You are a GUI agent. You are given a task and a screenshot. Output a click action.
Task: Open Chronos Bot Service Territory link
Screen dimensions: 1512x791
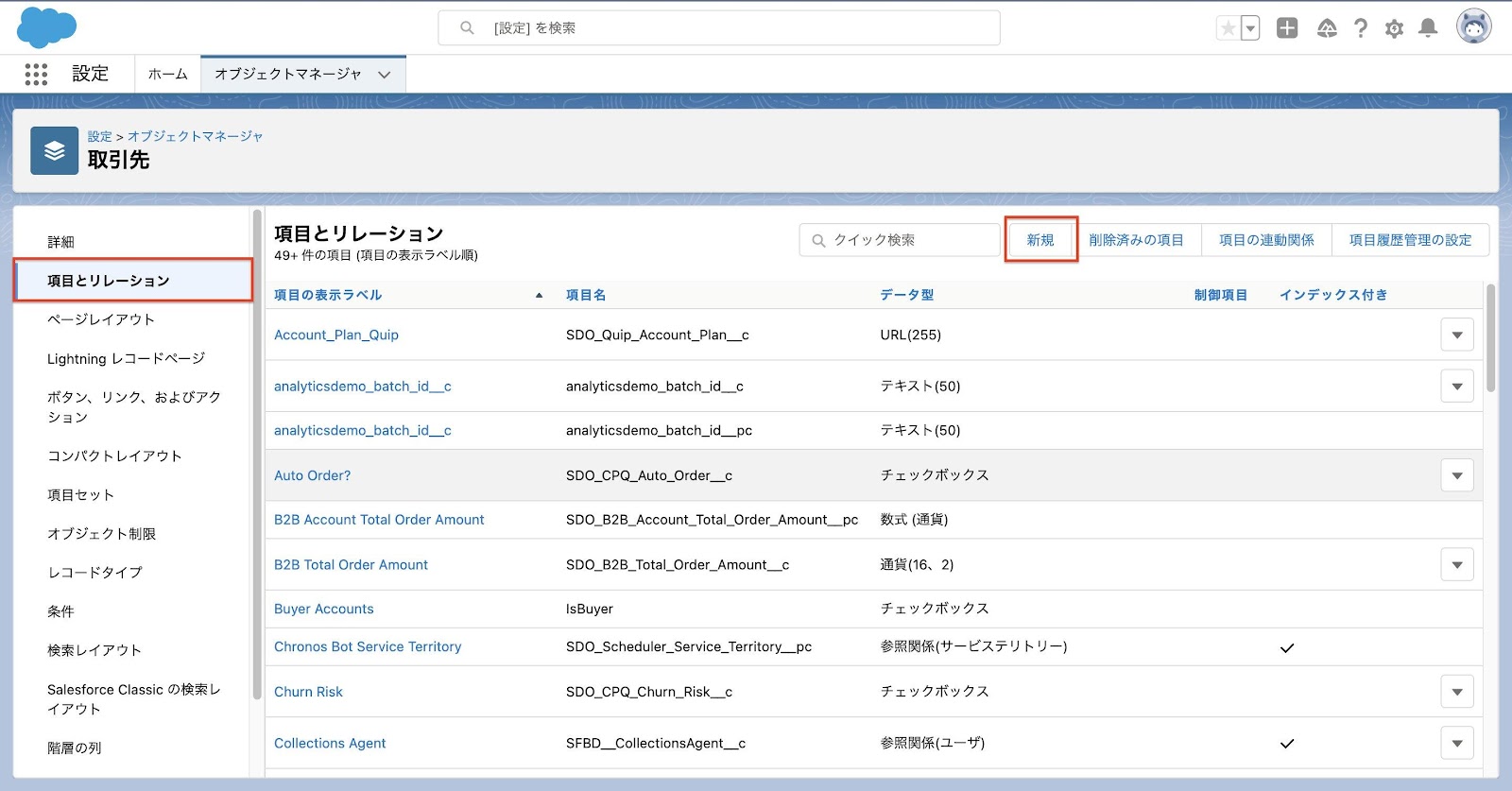pyautogui.click(x=368, y=646)
